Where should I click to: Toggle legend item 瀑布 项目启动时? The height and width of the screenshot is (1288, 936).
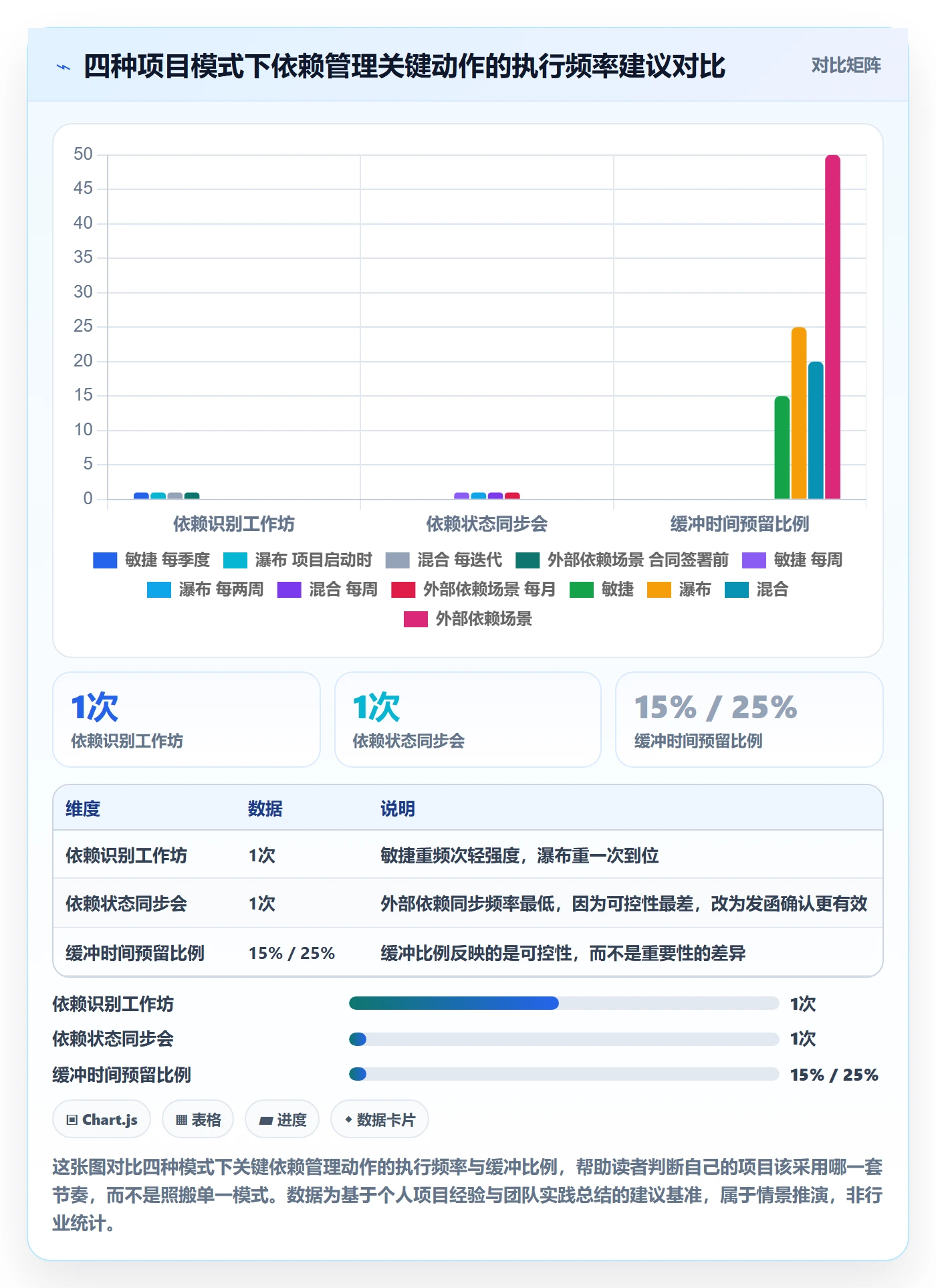[x=298, y=560]
